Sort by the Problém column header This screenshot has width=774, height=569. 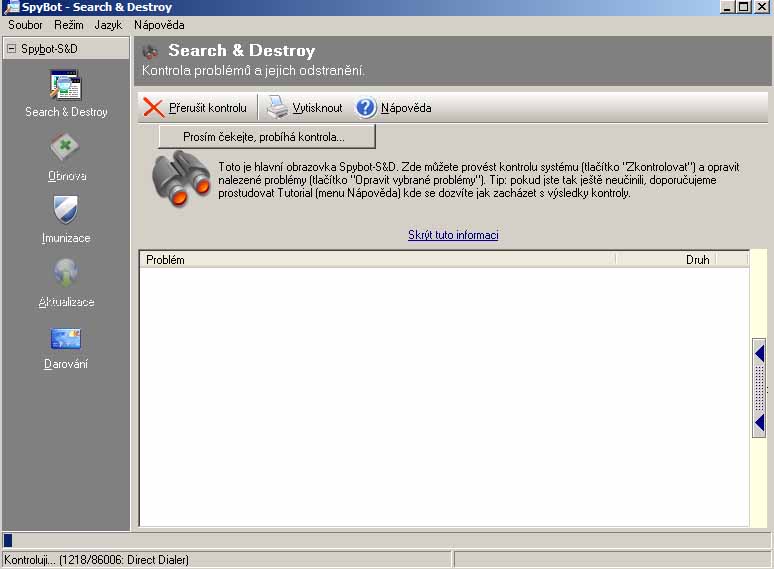pos(377,259)
